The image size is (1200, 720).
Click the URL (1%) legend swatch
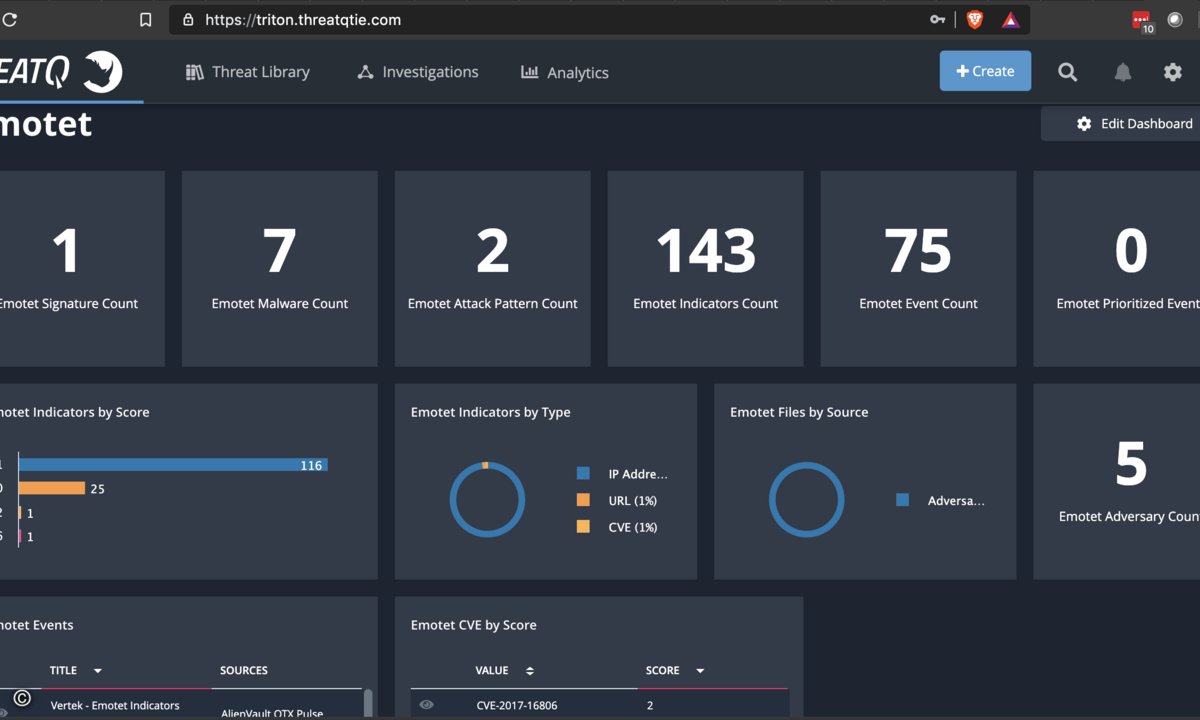click(x=583, y=500)
